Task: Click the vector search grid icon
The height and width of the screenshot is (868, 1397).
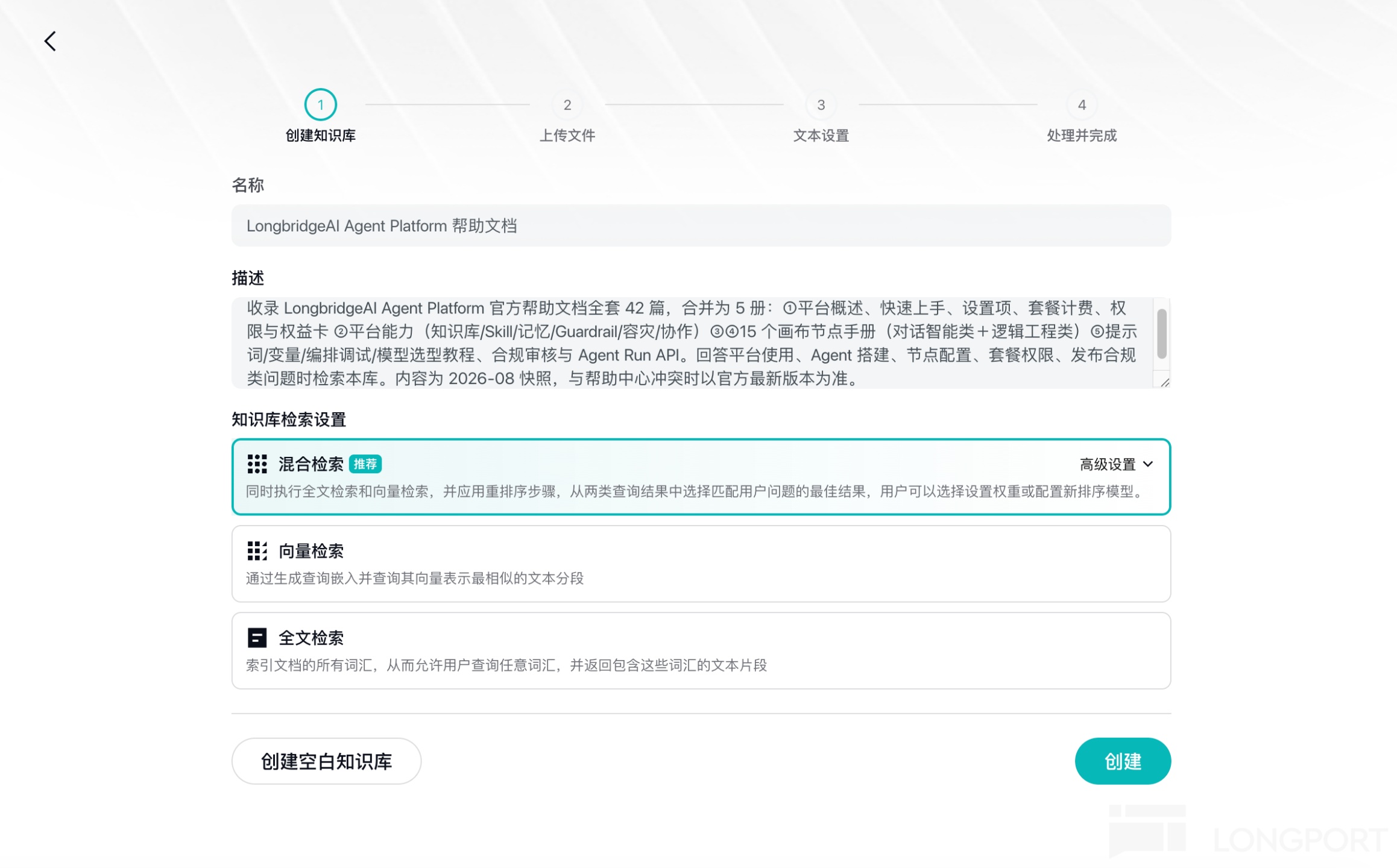Action: coord(257,551)
